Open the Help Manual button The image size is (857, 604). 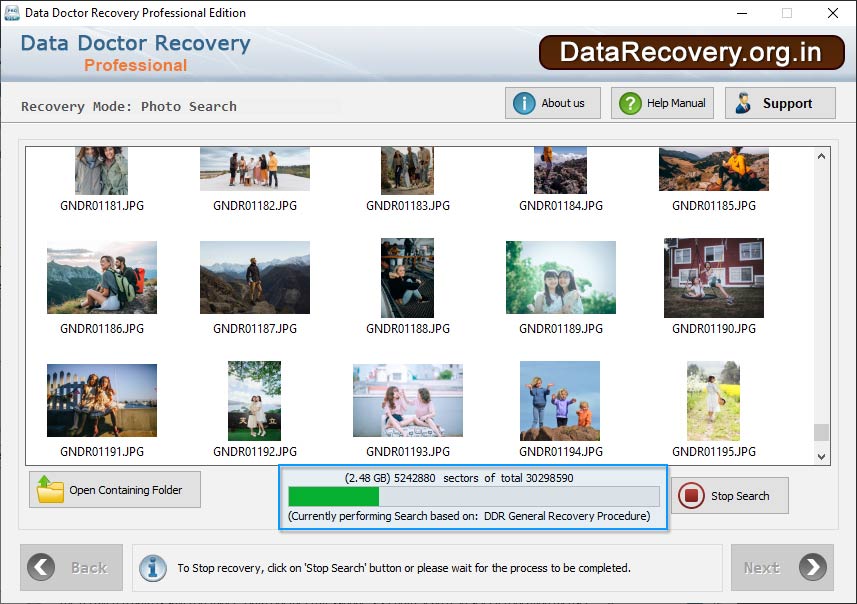click(662, 103)
